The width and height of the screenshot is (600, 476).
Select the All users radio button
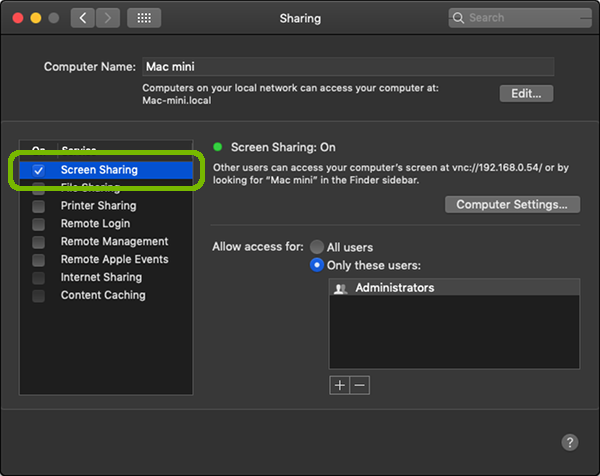pyautogui.click(x=317, y=247)
